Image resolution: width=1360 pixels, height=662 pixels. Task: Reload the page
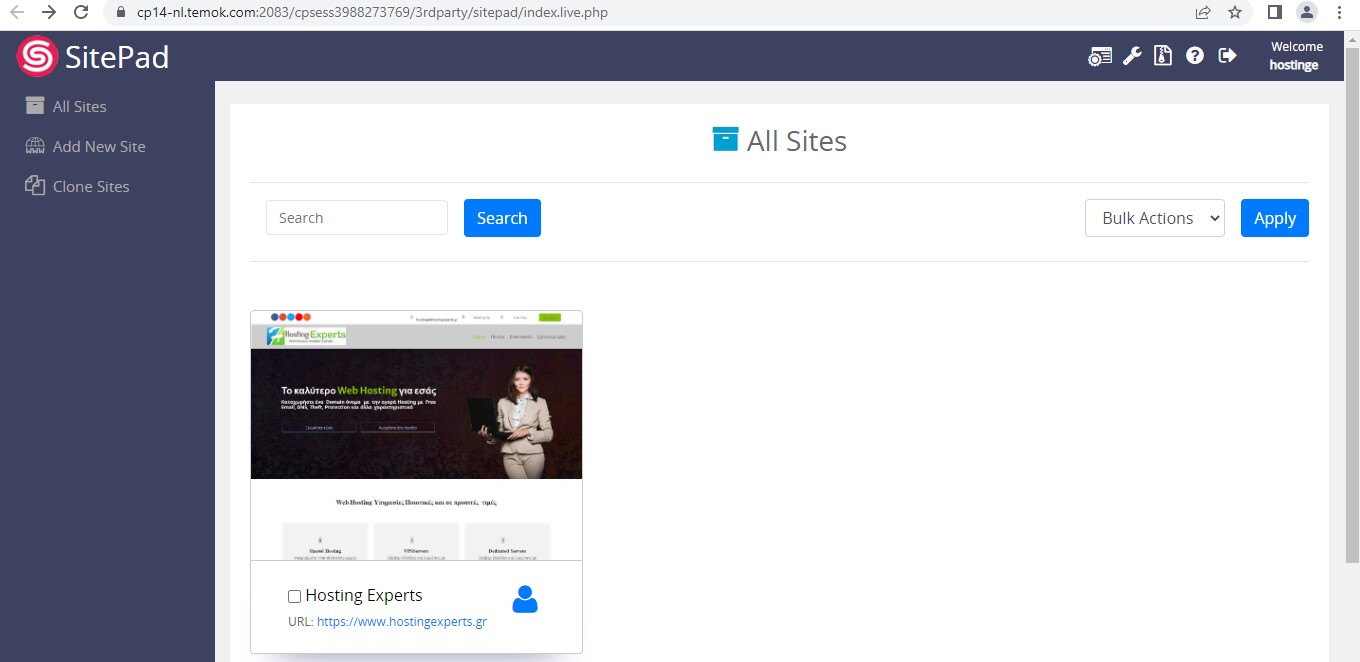click(81, 13)
